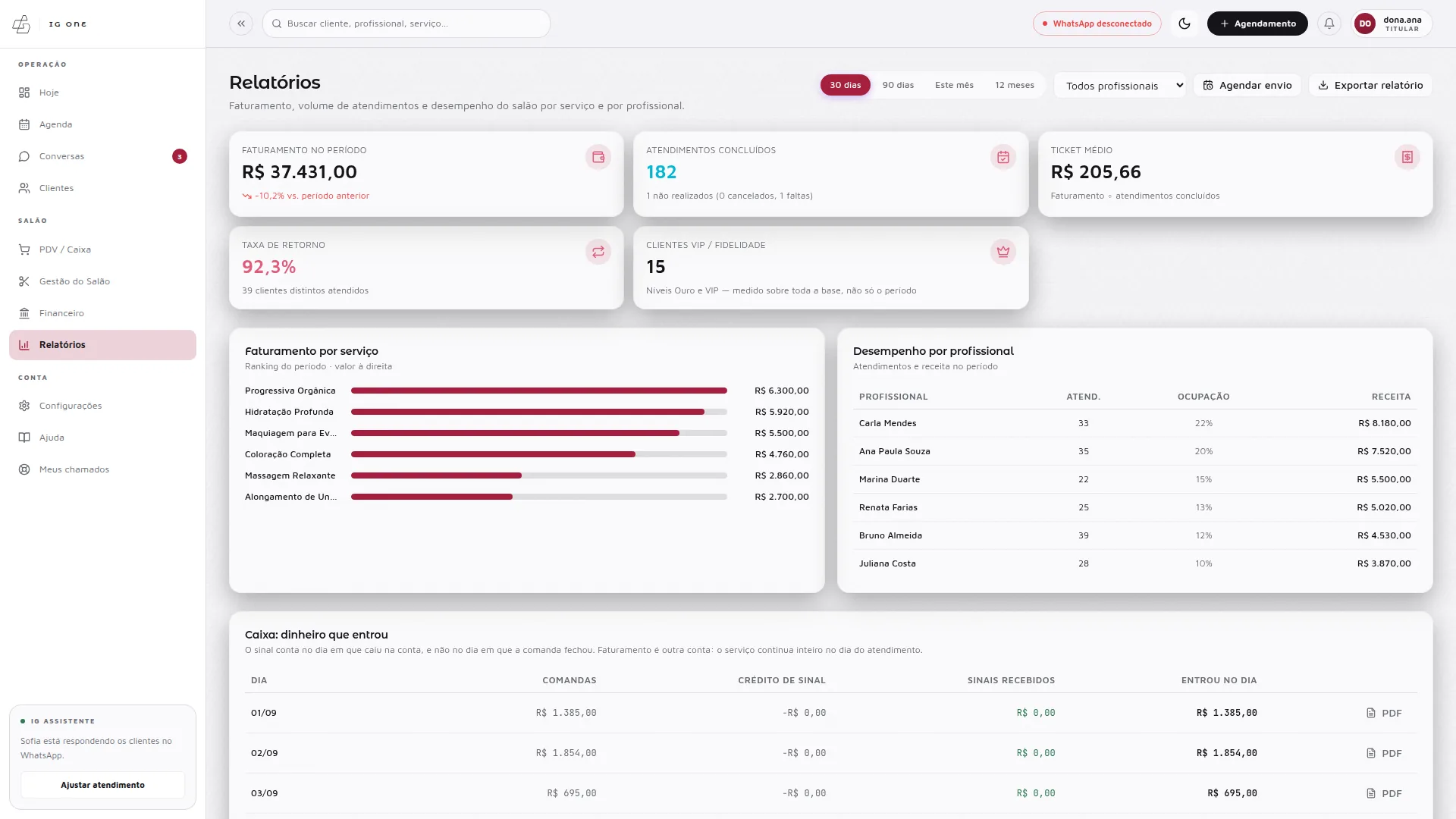Viewport: 1456px width, 819px height.
Task: Click crown icon on Clientes VIP card
Action: pos(1003,252)
